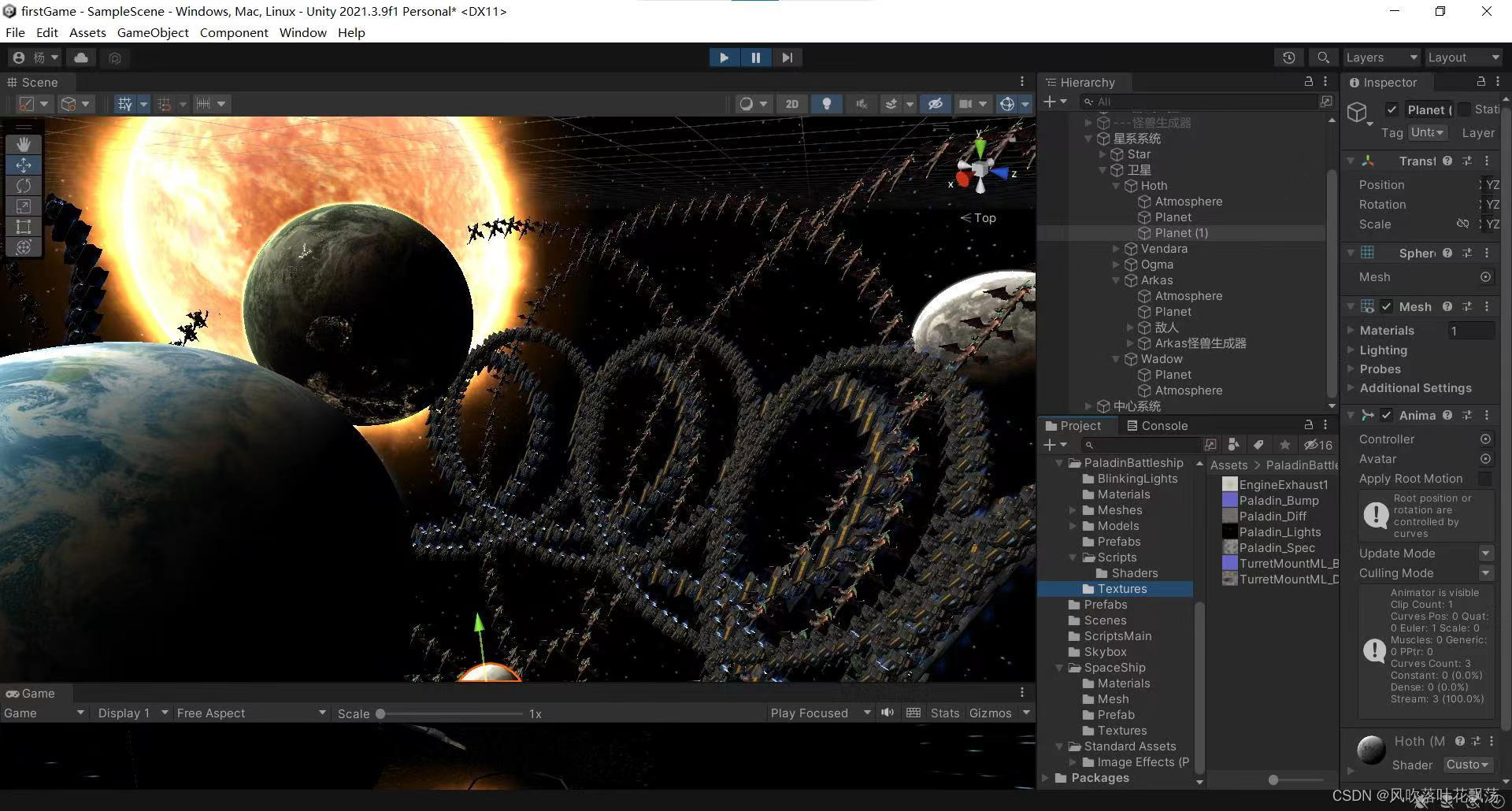Open Transform component preset icon

[x=1467, y=161]
